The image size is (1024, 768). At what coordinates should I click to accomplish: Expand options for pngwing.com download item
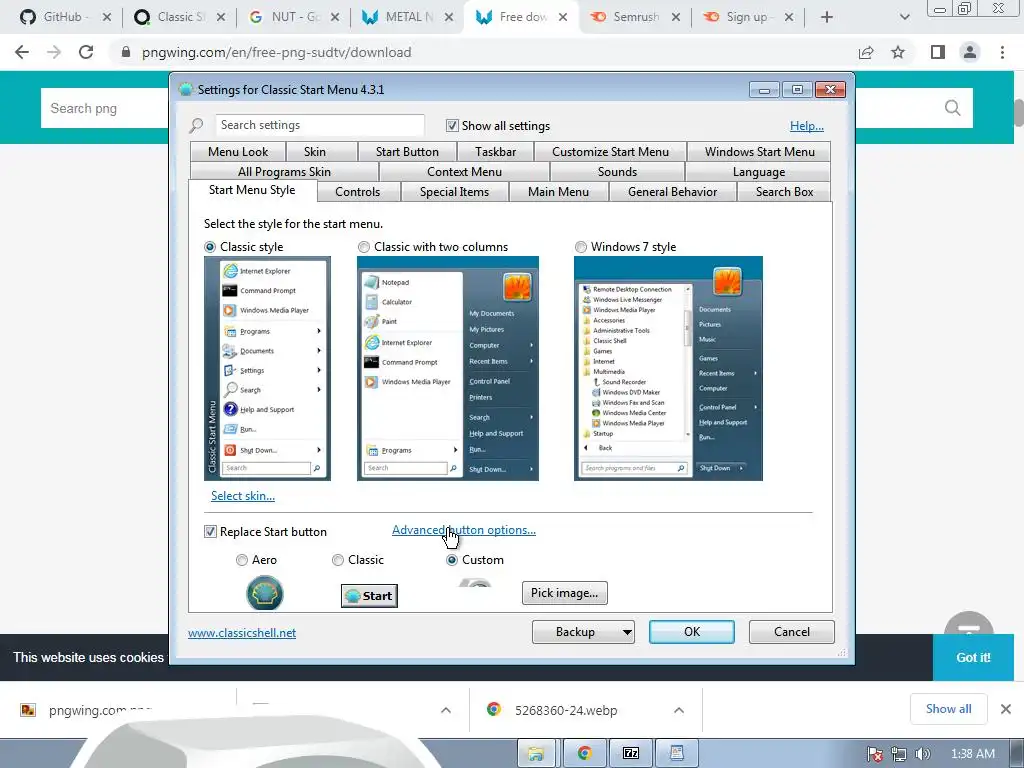[x=445, y=710]
